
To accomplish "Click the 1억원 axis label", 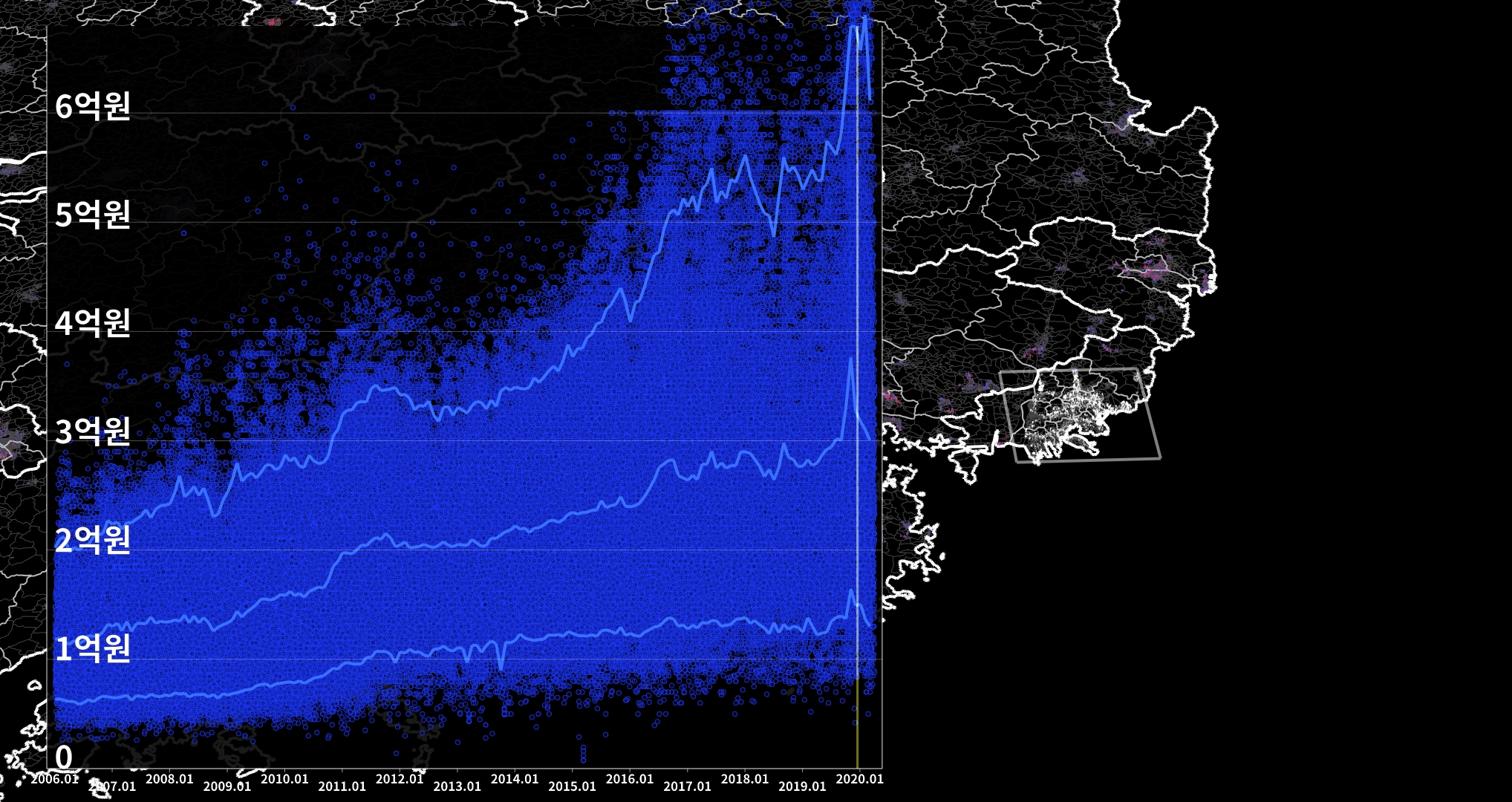I will 93,648.
